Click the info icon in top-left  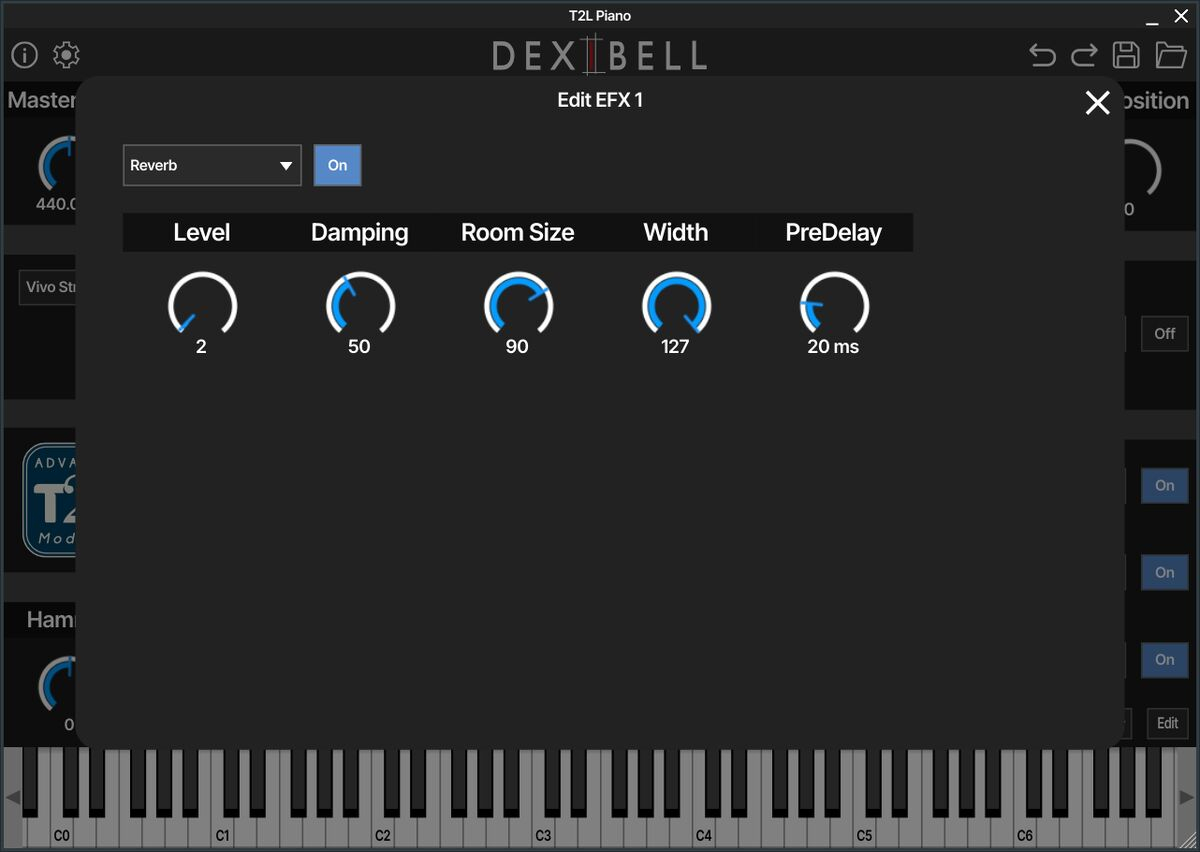point(24,55)
